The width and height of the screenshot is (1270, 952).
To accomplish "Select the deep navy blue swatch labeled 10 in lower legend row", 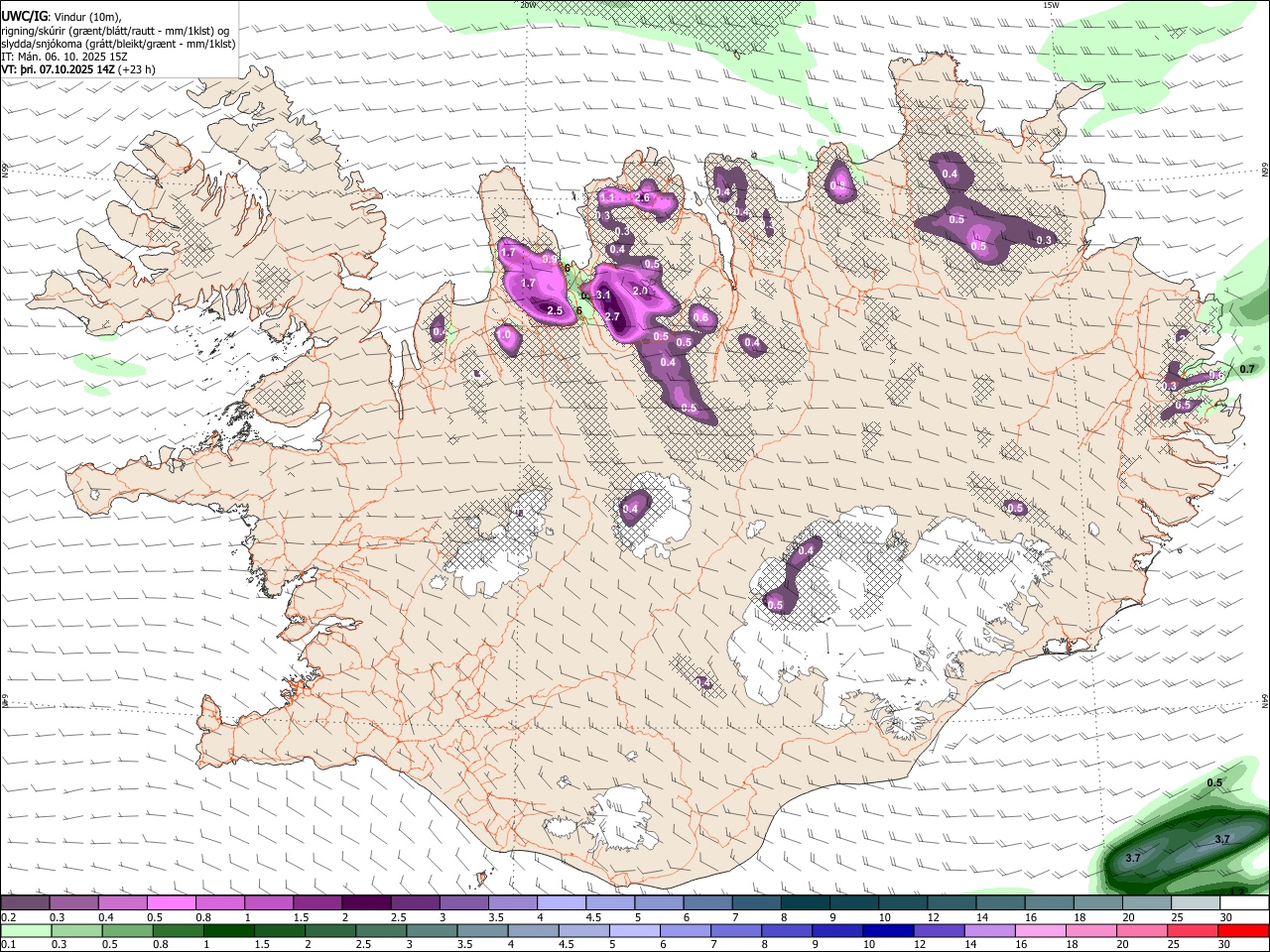I will 888,931.
